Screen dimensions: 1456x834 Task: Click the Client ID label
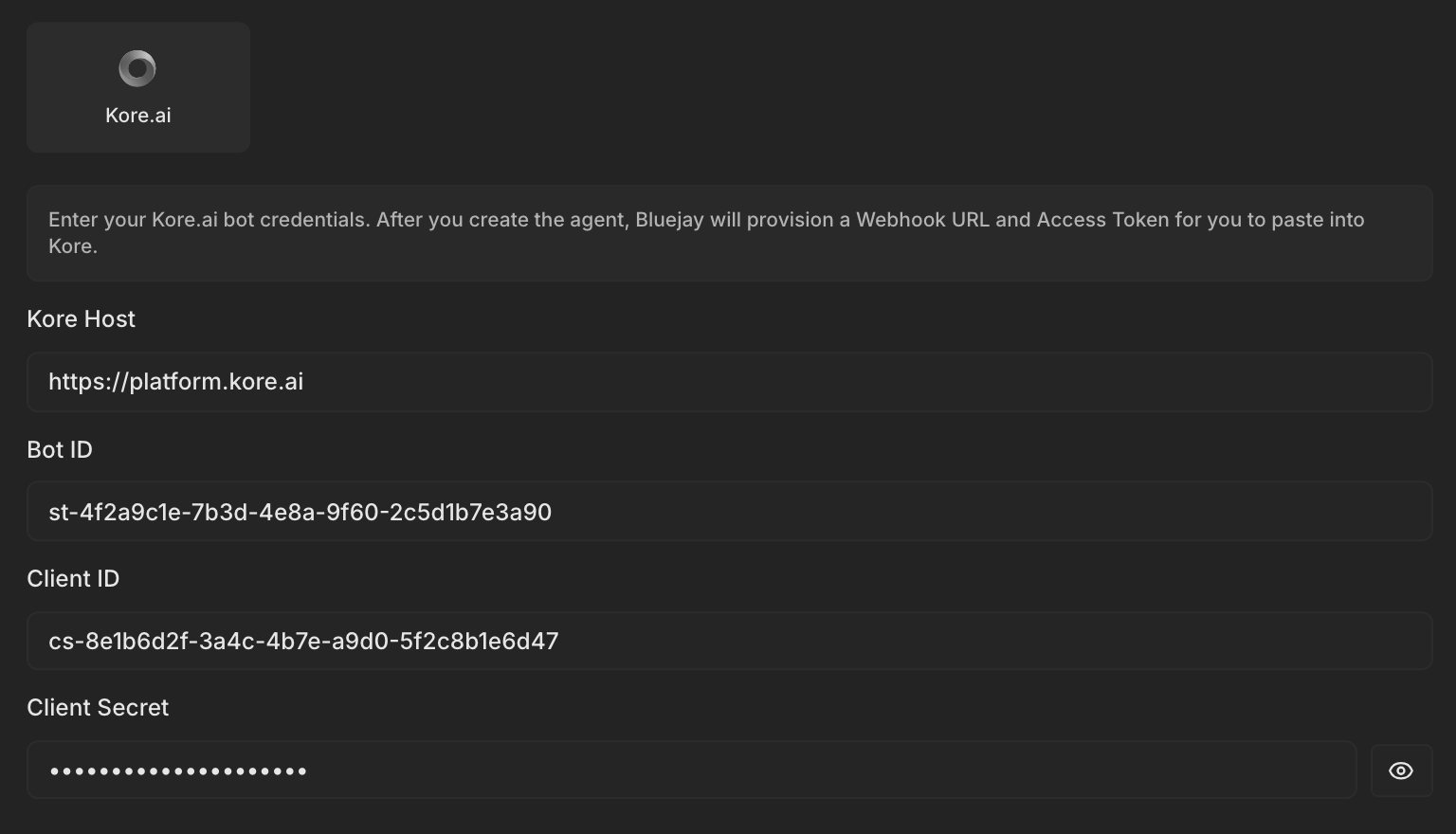click(73, 579)
